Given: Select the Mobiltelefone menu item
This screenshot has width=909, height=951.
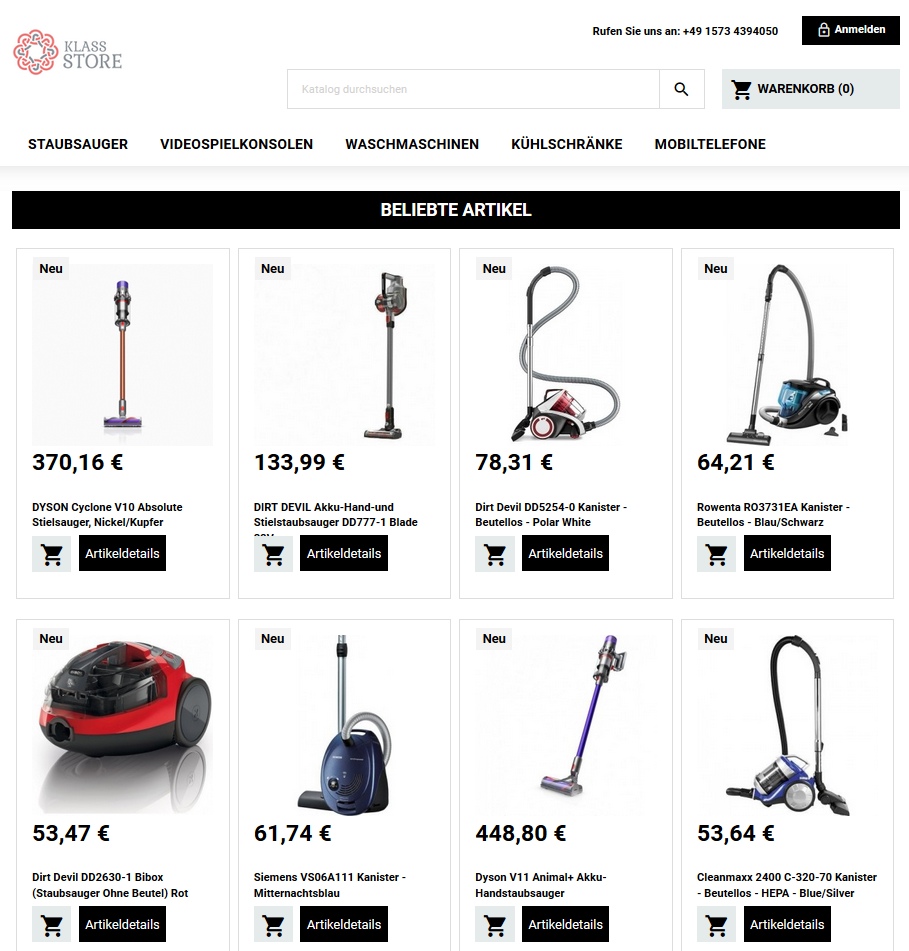Looking at the screenshot, I should click(710, 144).
